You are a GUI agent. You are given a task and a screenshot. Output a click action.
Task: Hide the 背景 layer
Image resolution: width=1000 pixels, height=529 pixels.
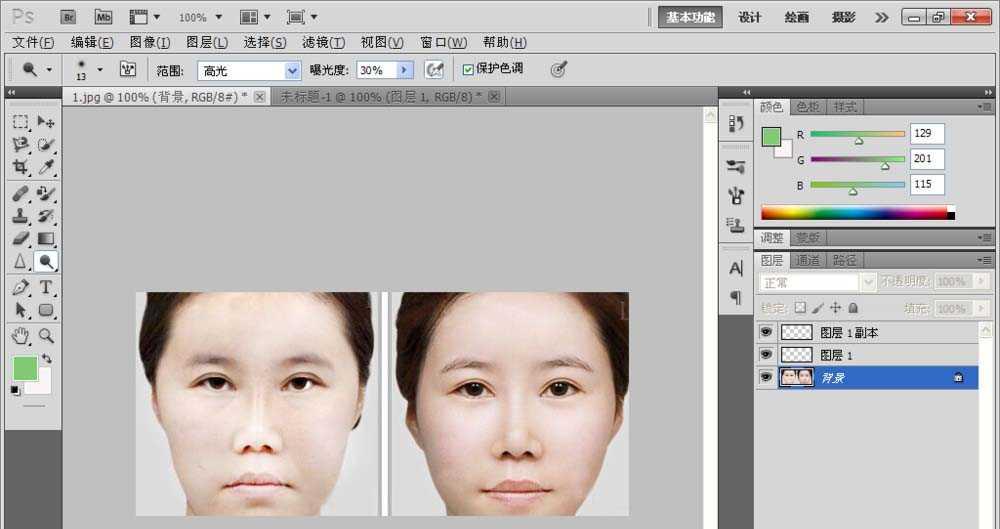(767, 377)
